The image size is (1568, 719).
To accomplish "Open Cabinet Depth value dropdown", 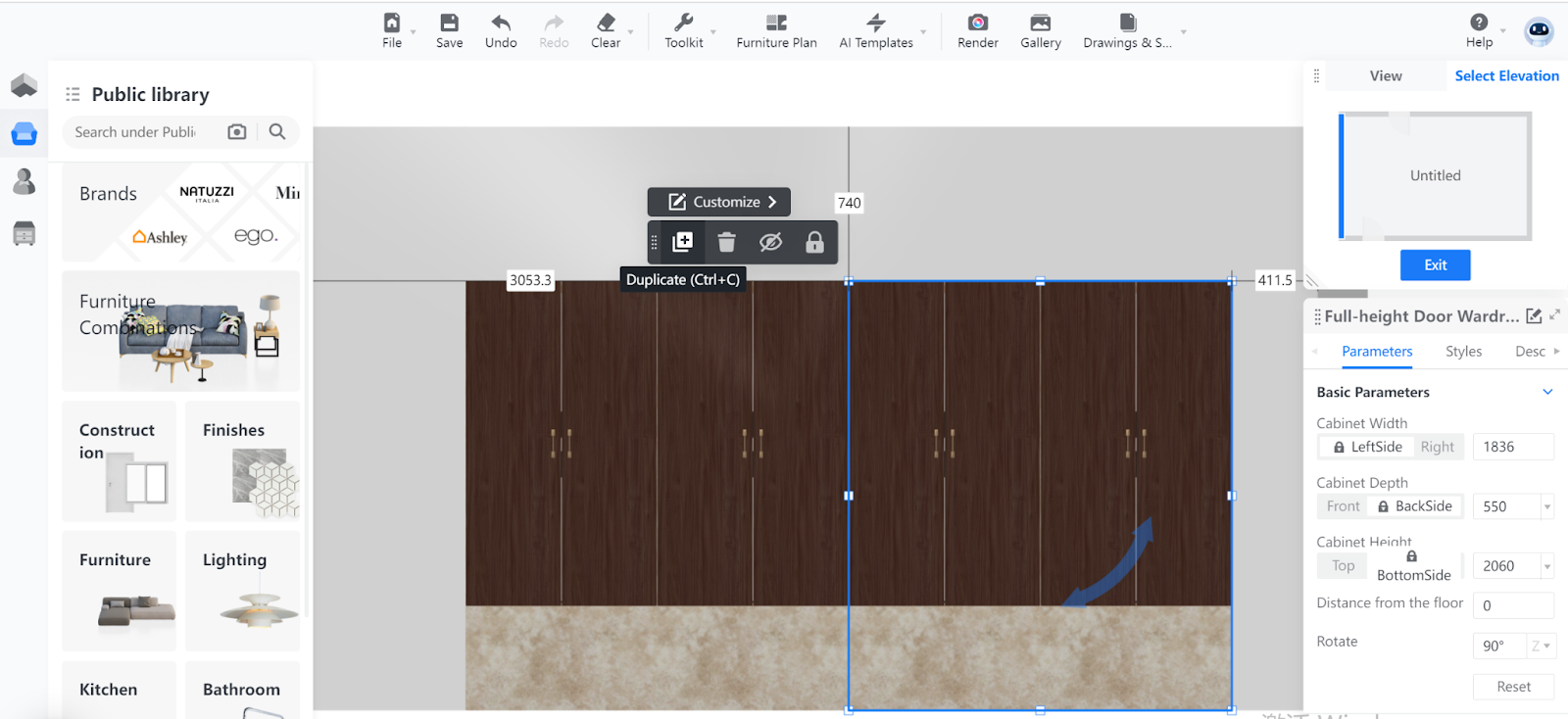I will tap(1547, 507).
